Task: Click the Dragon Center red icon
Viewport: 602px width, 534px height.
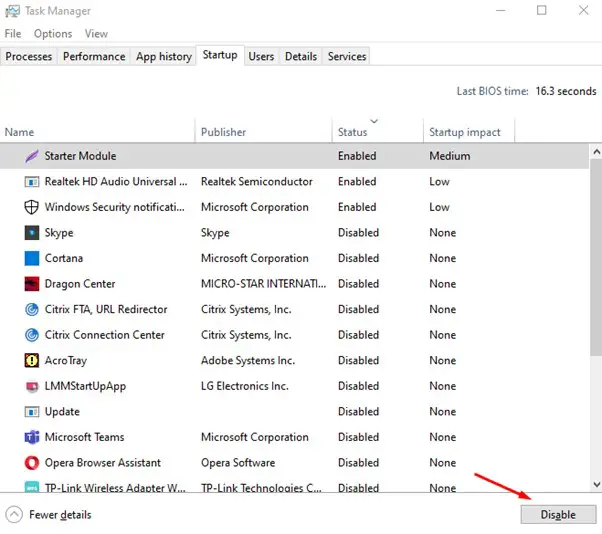Action: point(32,284)
